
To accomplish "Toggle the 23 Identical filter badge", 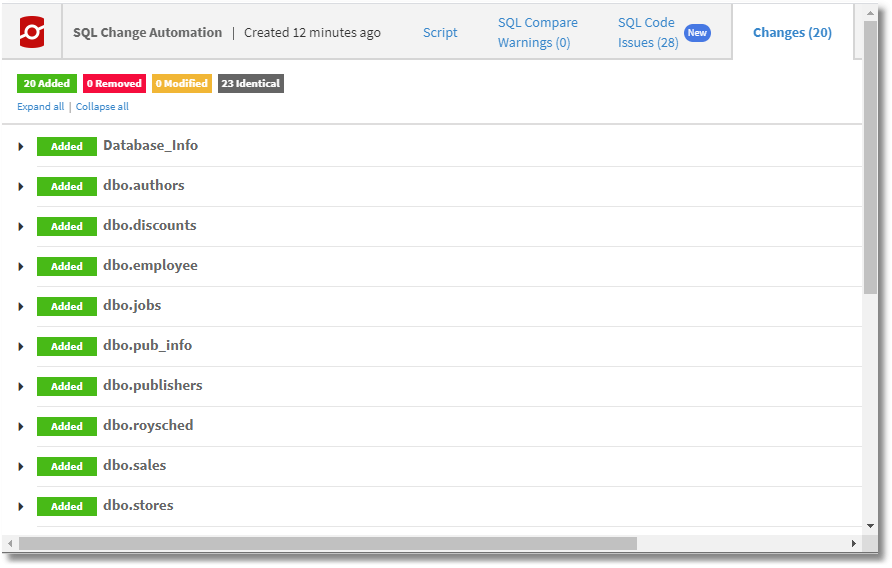I will (x=251, y=84).
